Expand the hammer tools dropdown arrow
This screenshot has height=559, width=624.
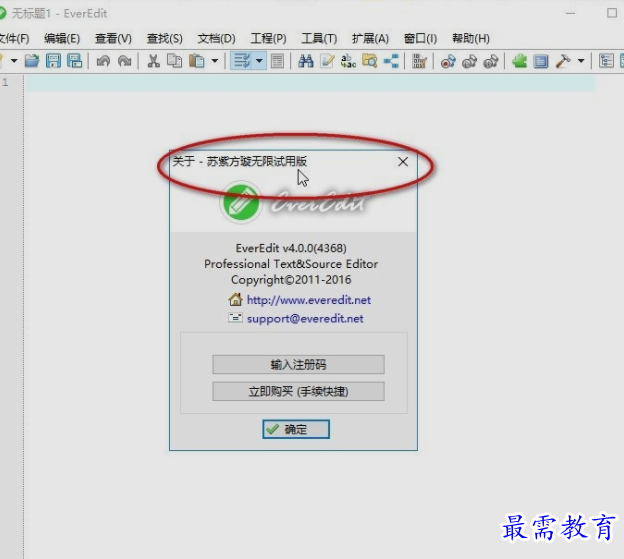[x=581, y=61]
